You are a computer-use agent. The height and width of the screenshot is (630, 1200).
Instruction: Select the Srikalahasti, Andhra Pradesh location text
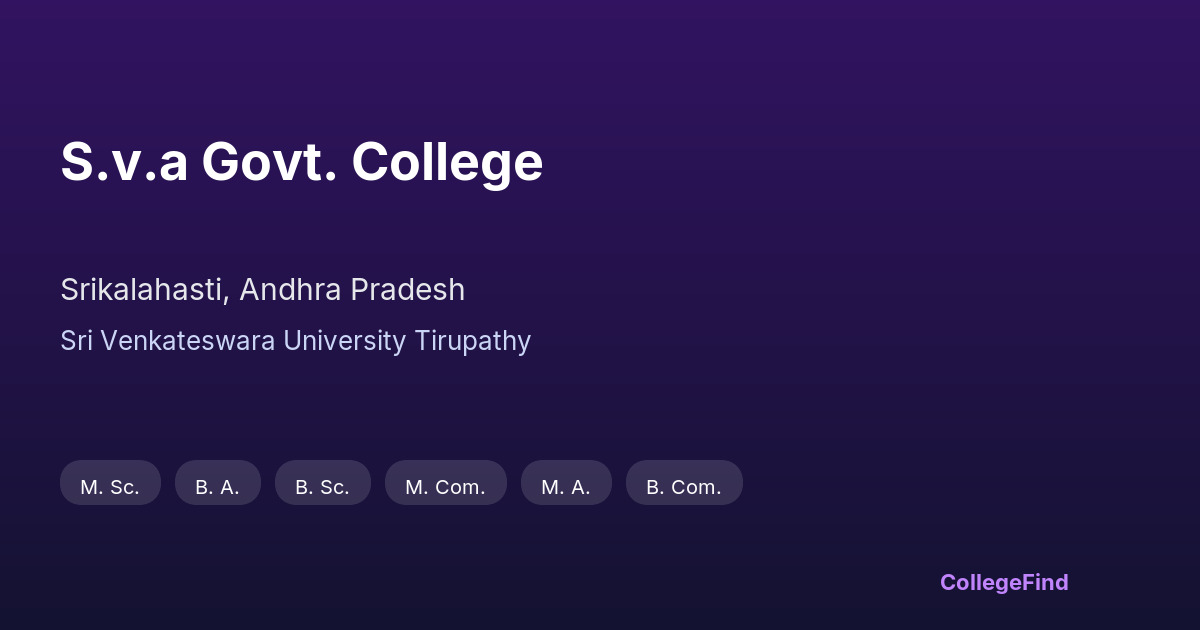click(262, 290)
